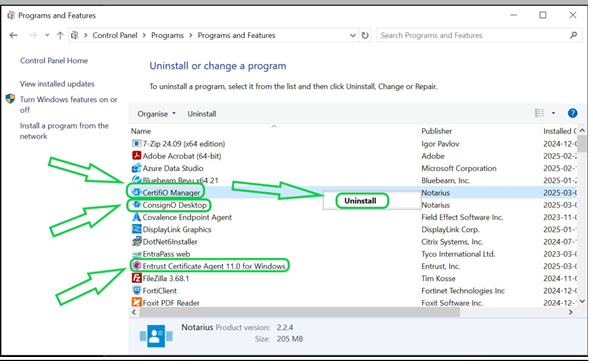
Task: Click publisher Tyco International Ltd.
Action: point(458,254)
